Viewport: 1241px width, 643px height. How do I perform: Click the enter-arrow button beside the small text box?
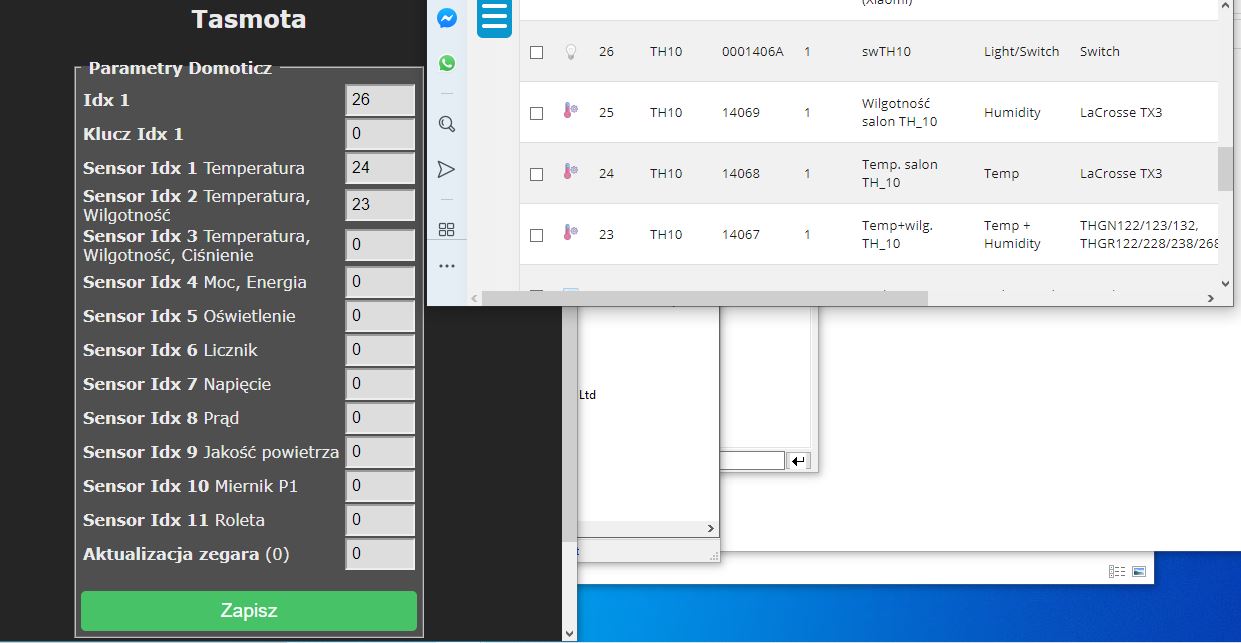(798, 460)
